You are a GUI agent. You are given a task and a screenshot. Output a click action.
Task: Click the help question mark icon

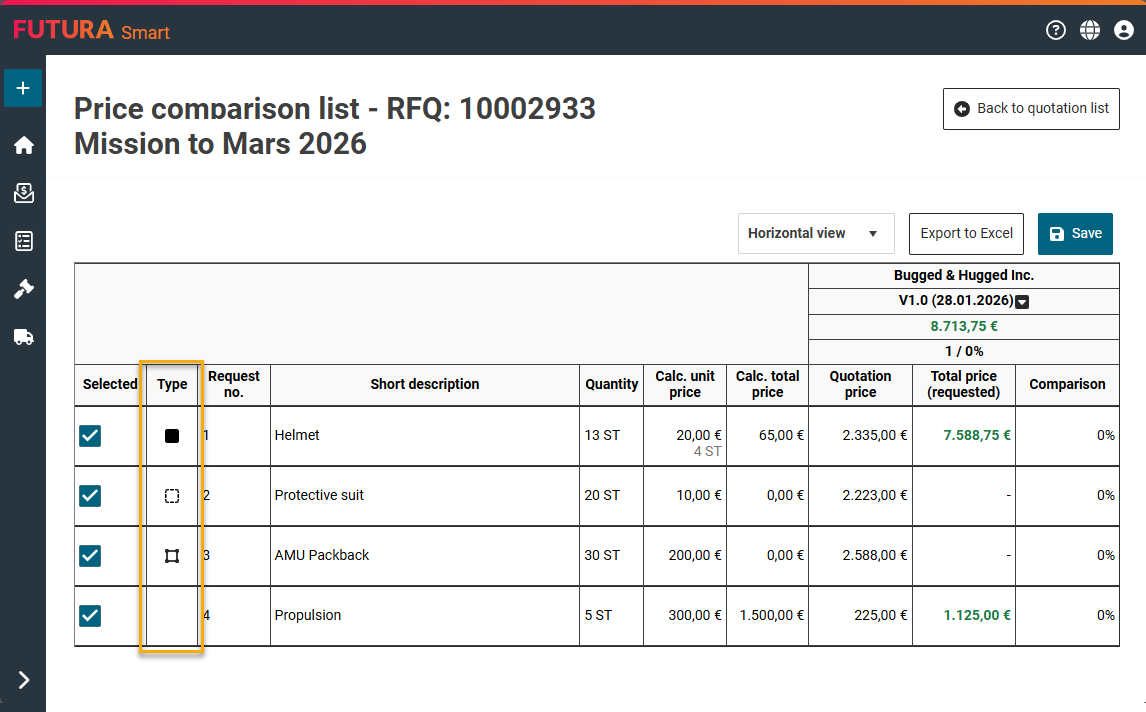click(x=1056, y=30)
